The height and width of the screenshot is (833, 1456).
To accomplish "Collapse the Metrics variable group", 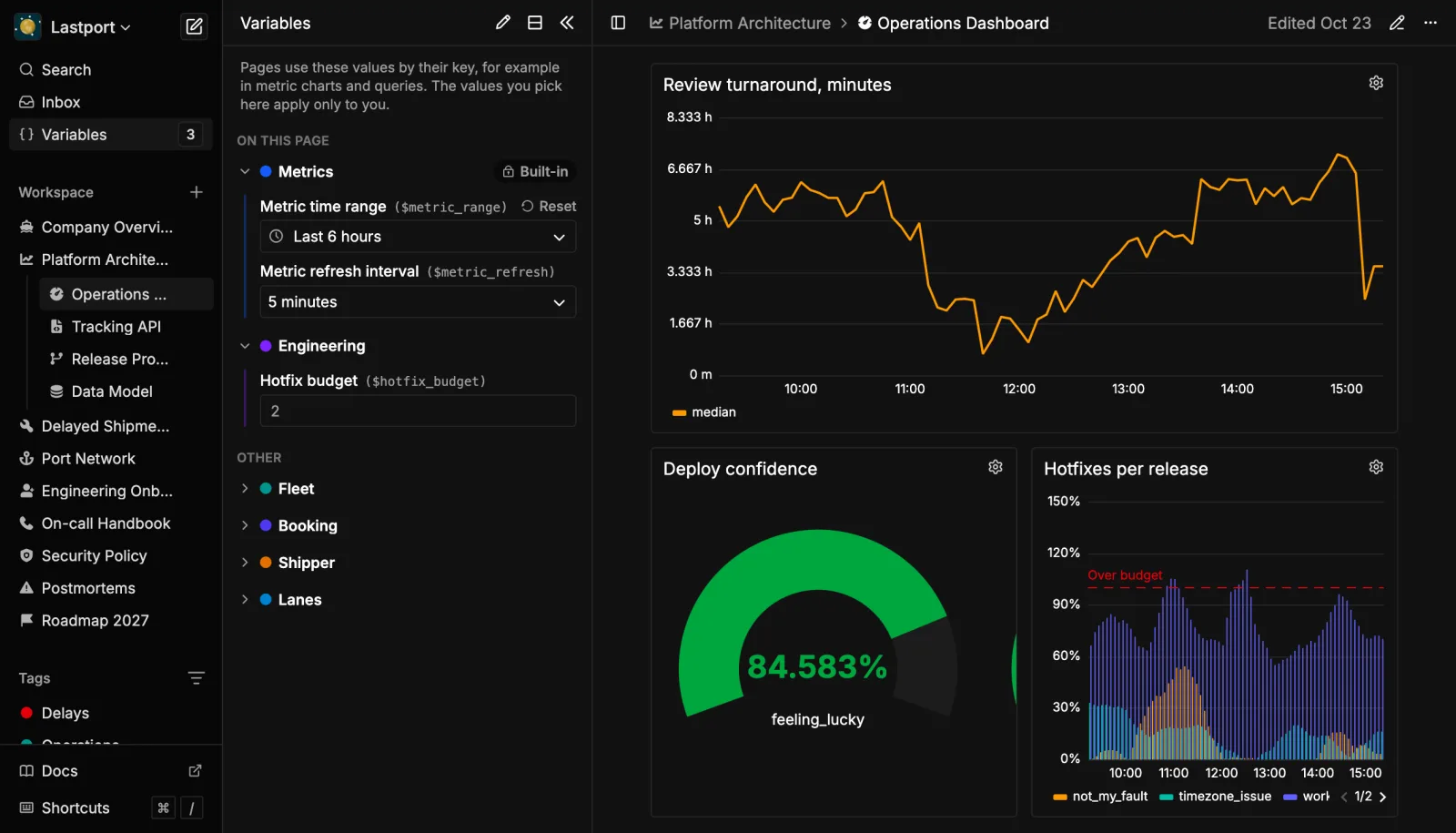I will 245,171.
